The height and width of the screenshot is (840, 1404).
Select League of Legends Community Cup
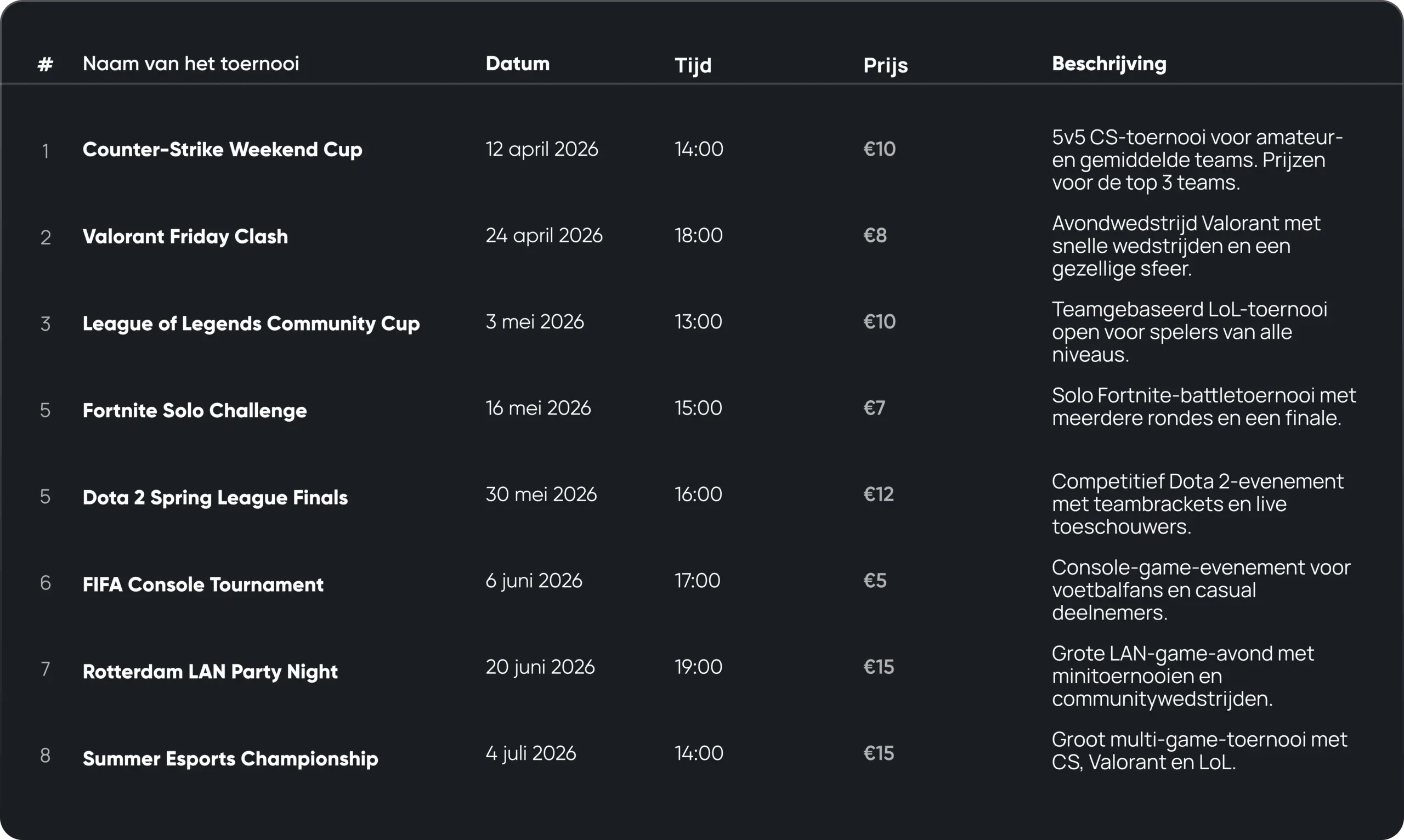pos(251,323)
